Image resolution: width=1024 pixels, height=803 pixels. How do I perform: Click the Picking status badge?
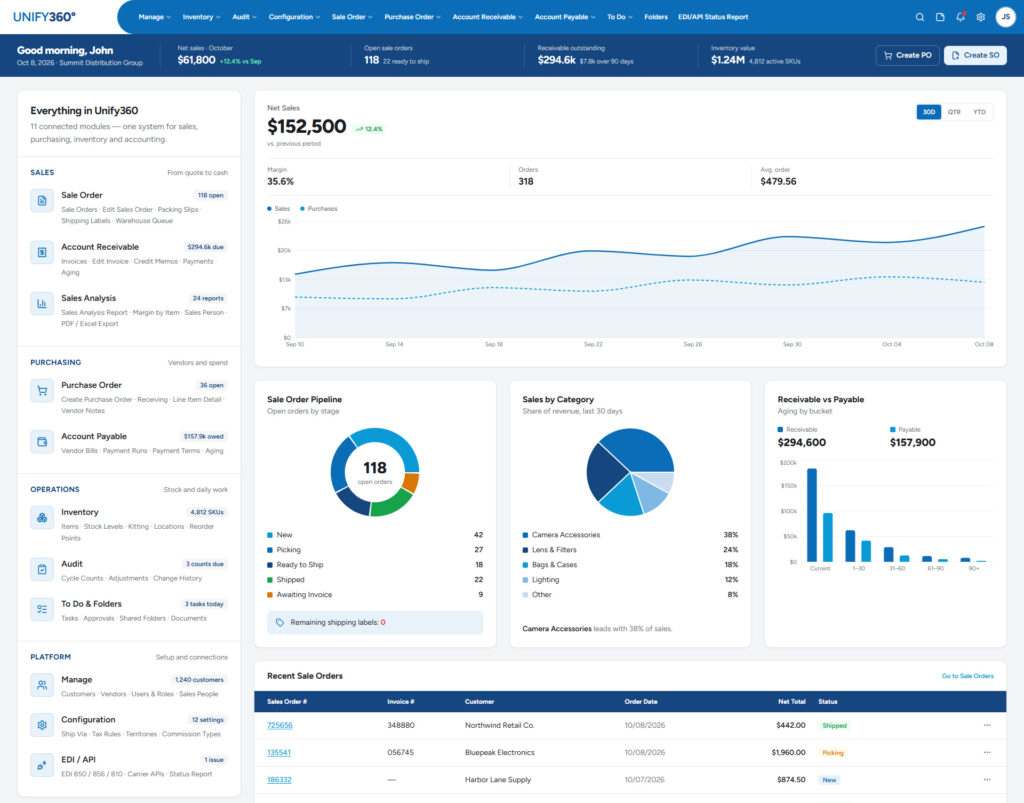tap(833, 753)
